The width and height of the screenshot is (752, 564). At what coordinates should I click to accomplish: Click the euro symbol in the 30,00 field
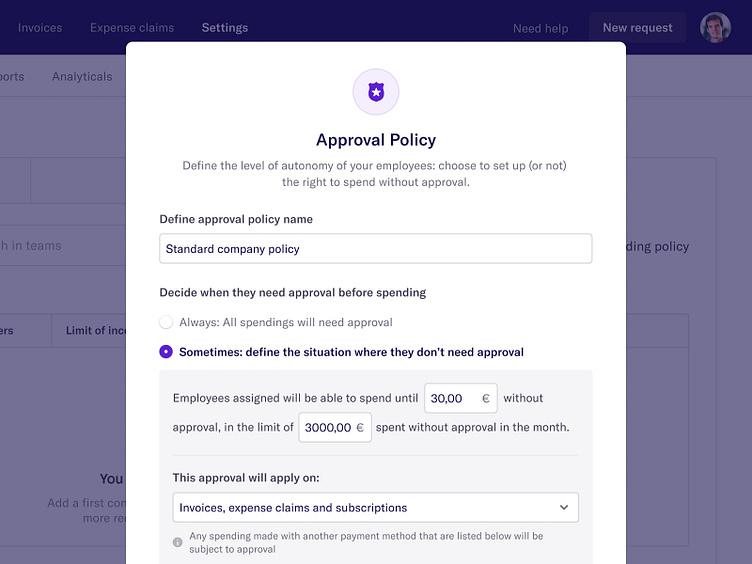[x=486, y=398]
